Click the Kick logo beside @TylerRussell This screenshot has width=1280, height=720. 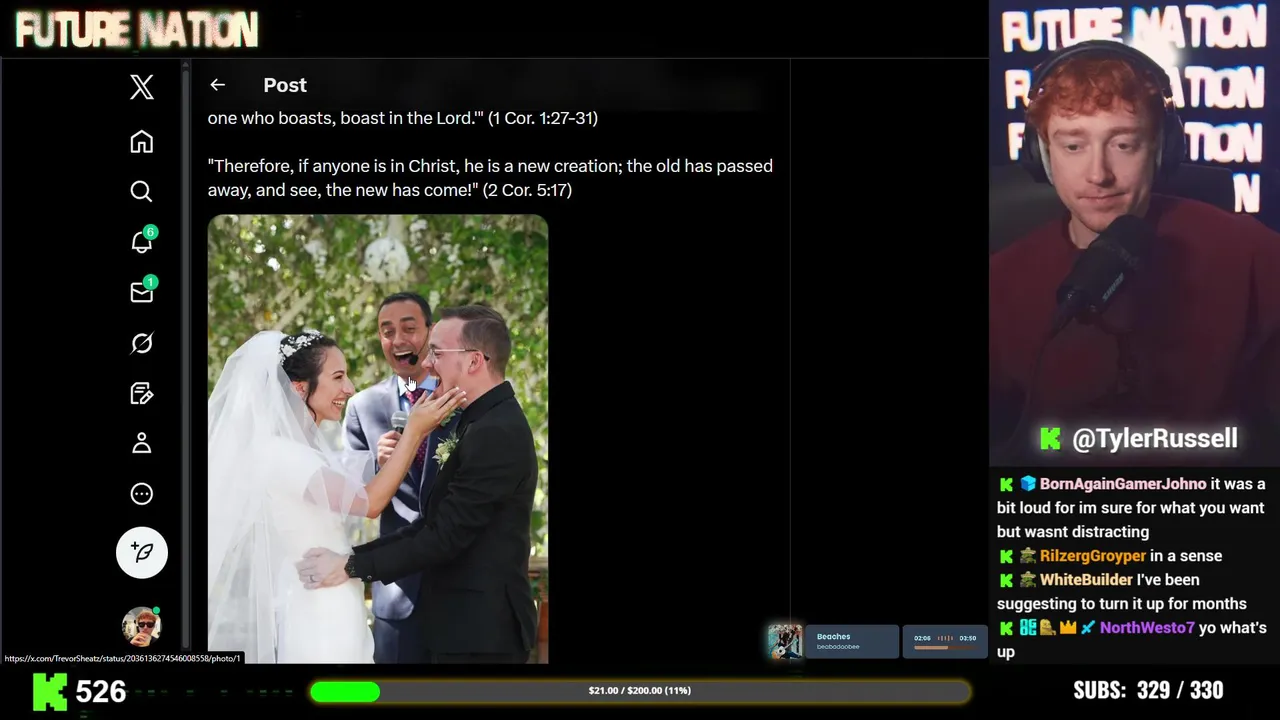point(1050,438)
